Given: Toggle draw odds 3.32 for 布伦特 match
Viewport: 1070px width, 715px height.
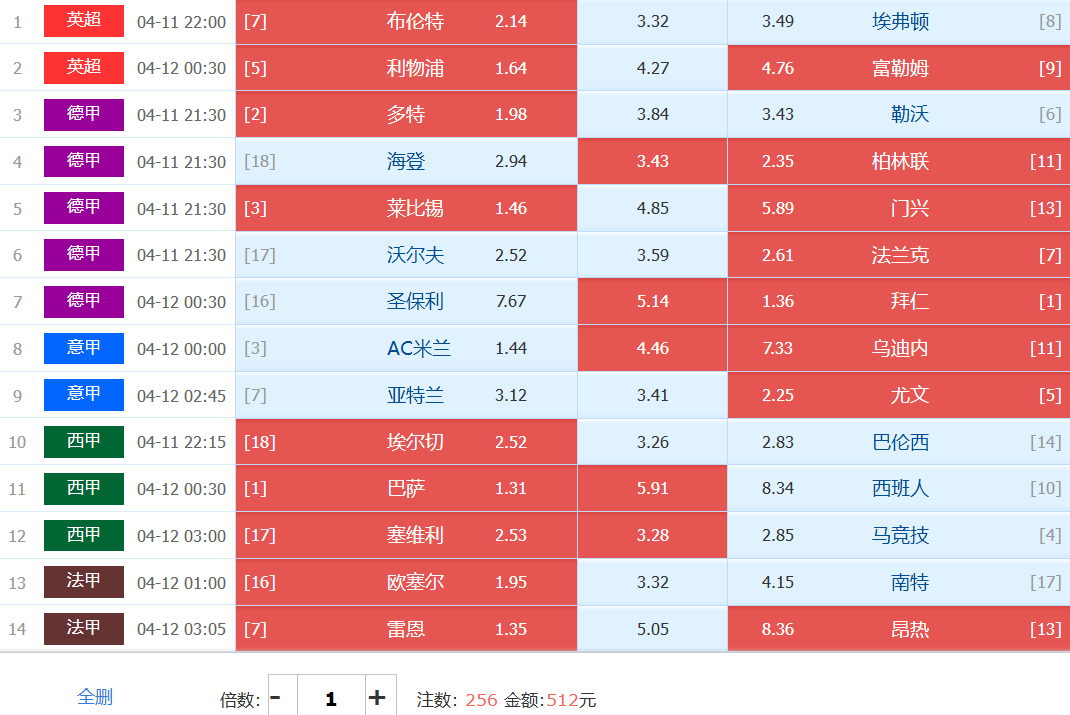Looking at the screenshot, I should [x=652, y=21].
